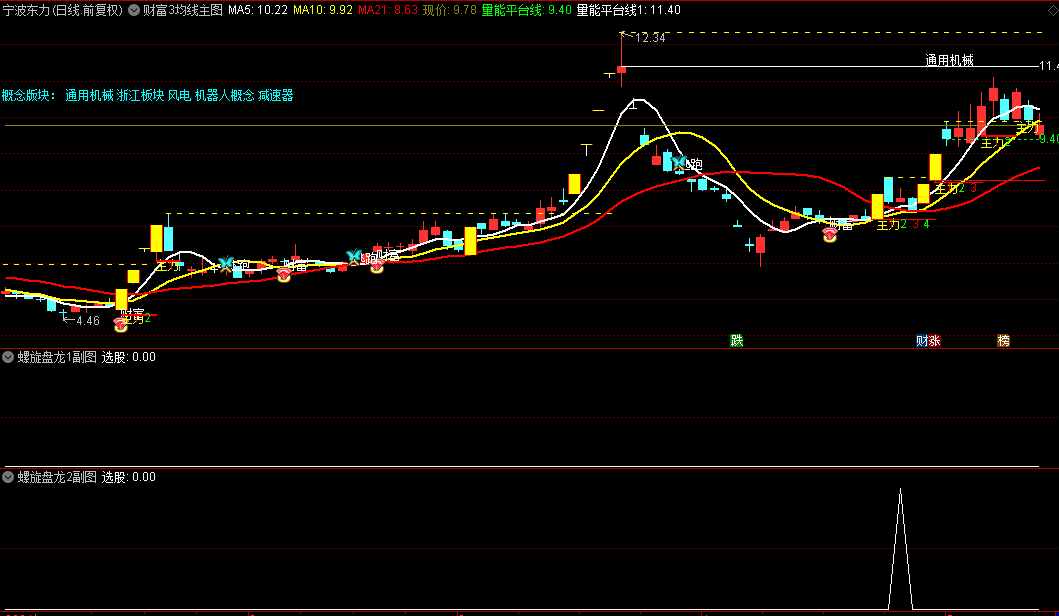Click 选股: 0.00 in 螺旋盘龙2副图 panel
Viewport: 1059px width, 616px height.
coord(128,477)
